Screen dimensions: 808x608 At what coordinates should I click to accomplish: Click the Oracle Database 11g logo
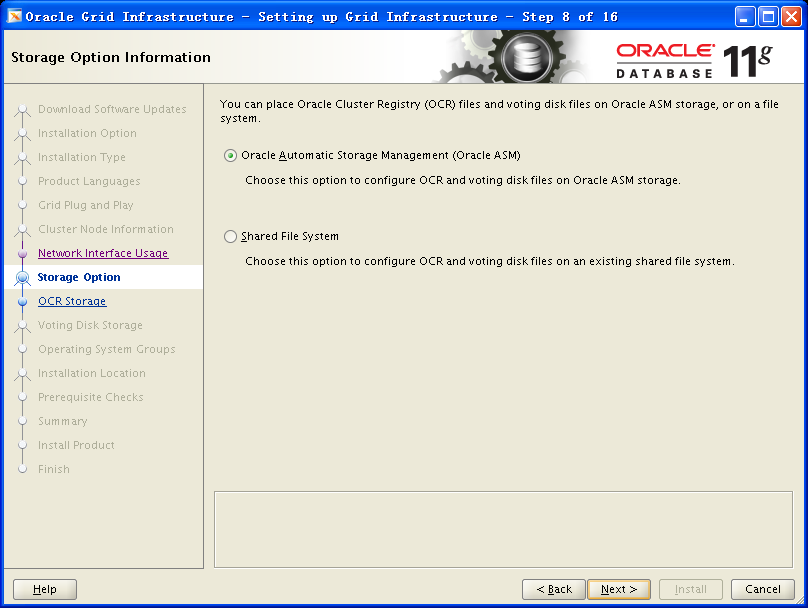click(694, 61)
